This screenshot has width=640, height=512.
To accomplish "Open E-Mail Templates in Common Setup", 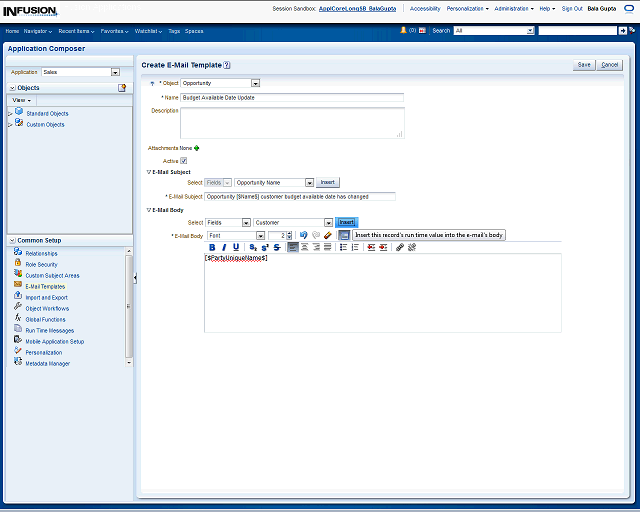I will [x=45, y=286].
